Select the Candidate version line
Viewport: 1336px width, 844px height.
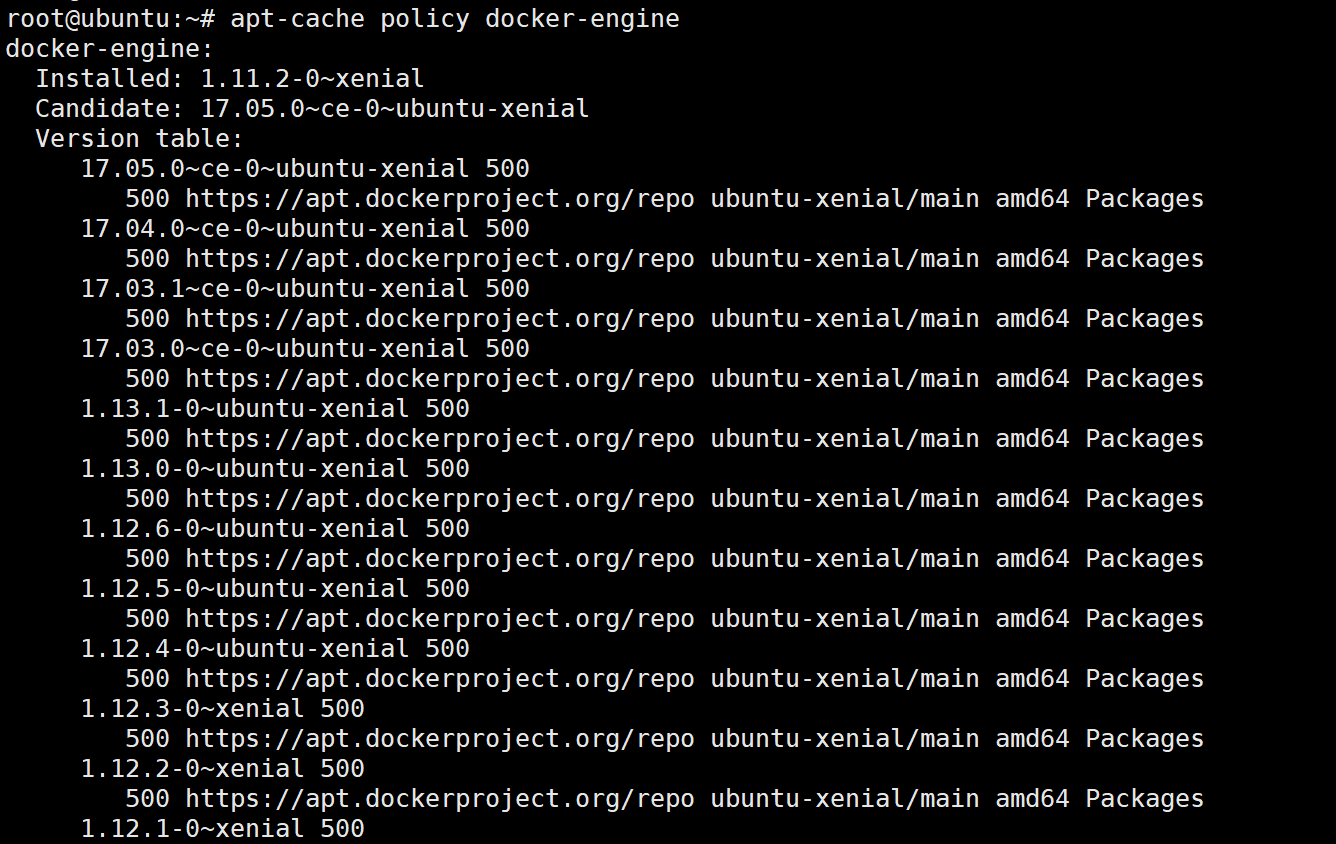(312, 109)
